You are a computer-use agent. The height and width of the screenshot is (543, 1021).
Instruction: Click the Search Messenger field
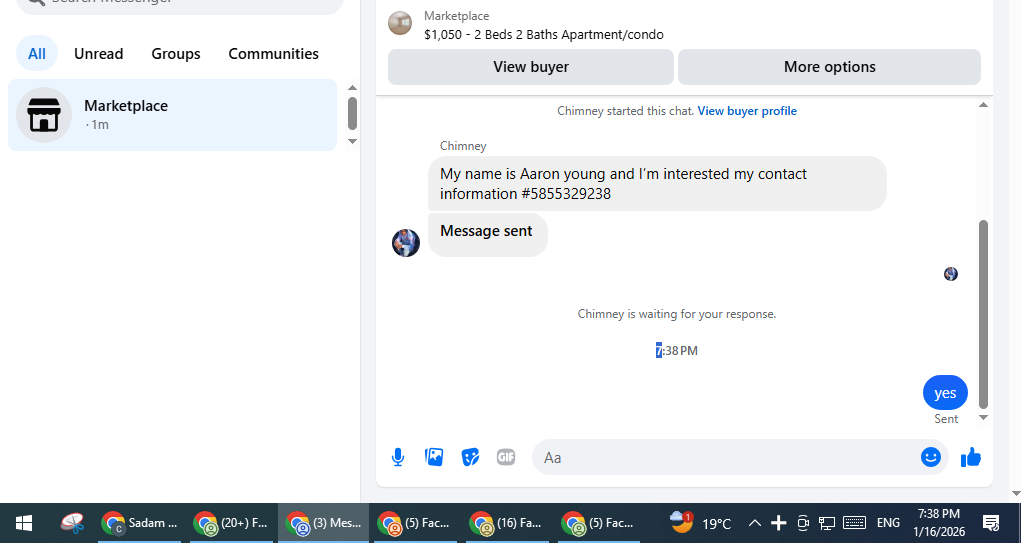pos(179,3)
